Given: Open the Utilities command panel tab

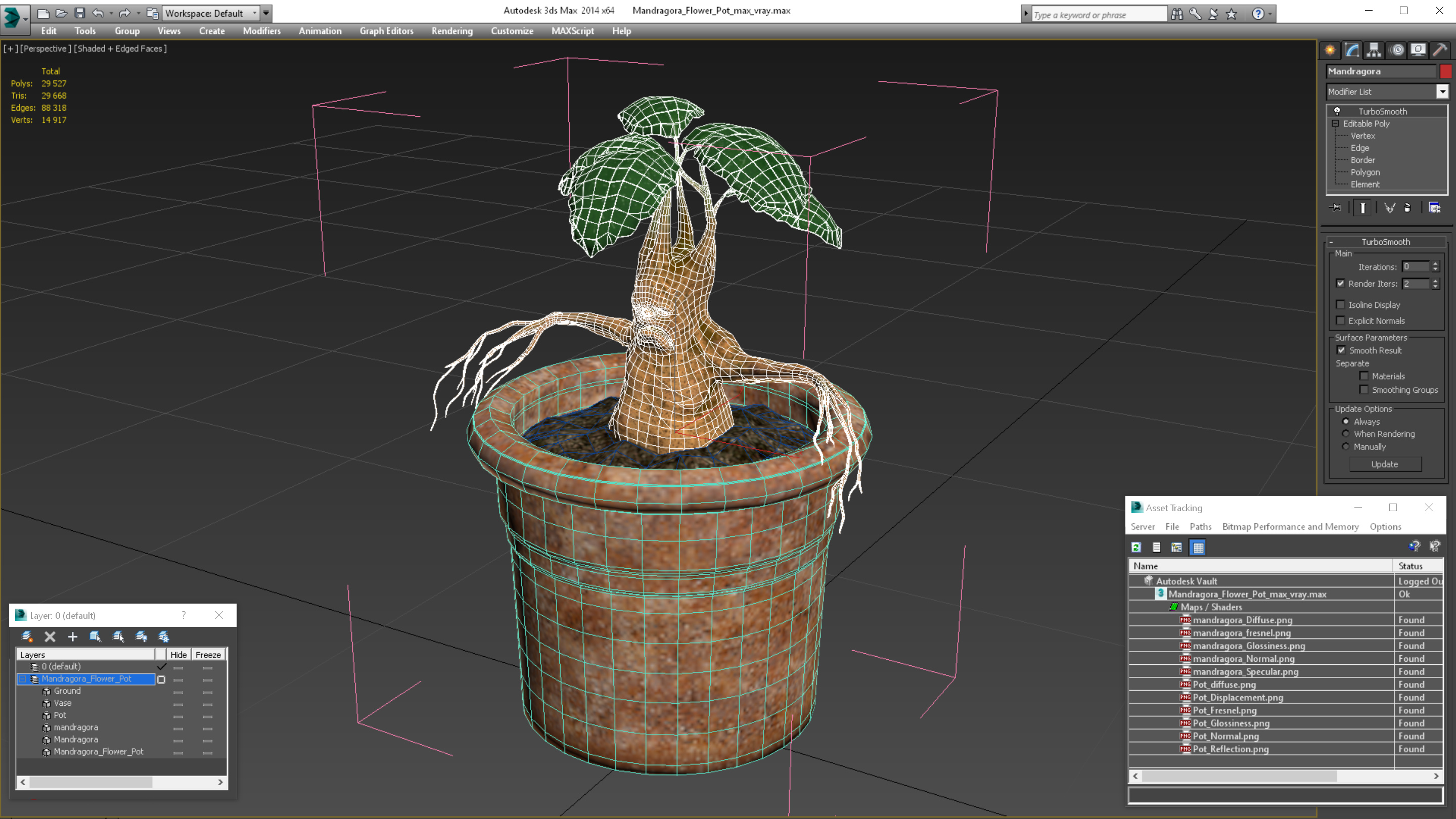Looking at the screenshot, I should [1440, 51].
